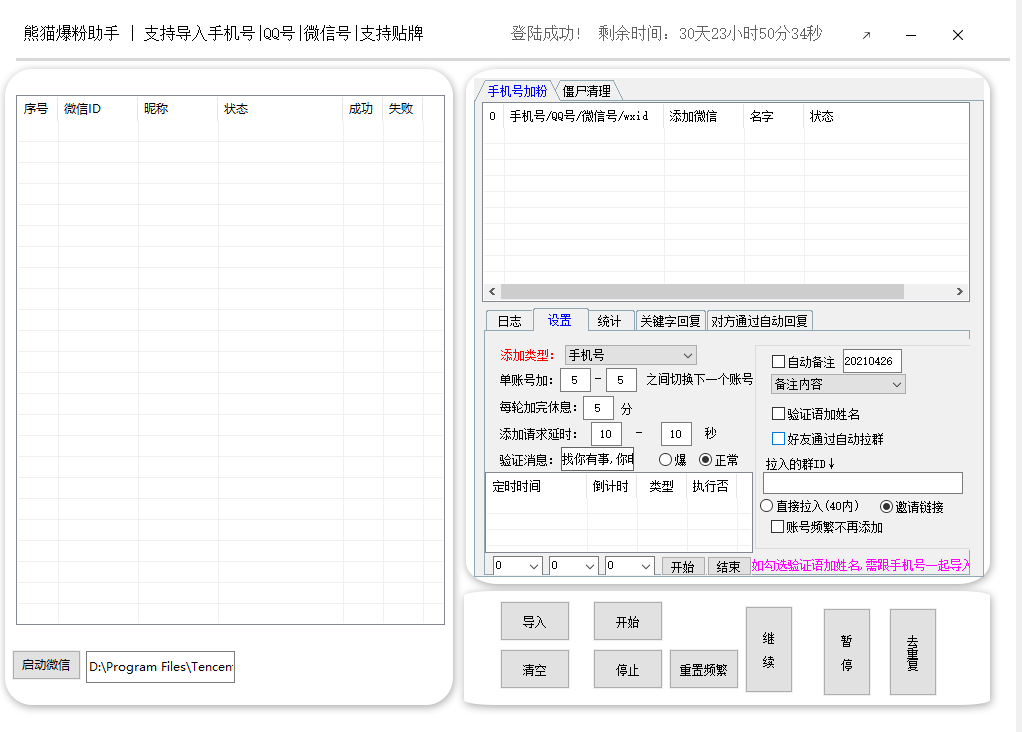Expand the 添加类型 手机号 dropdown
The image size is (1022, 732).
tap(630, 355)
